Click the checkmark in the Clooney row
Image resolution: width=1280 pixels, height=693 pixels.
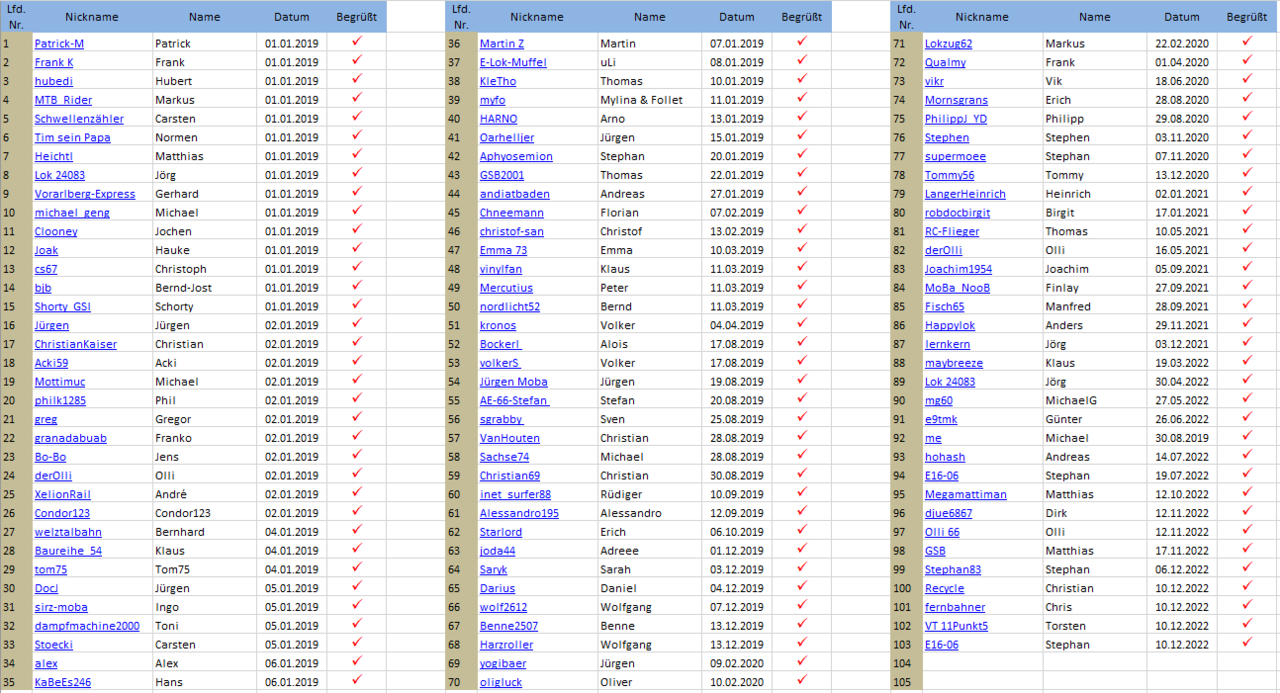pyautogui.click(x=357, y=230)
